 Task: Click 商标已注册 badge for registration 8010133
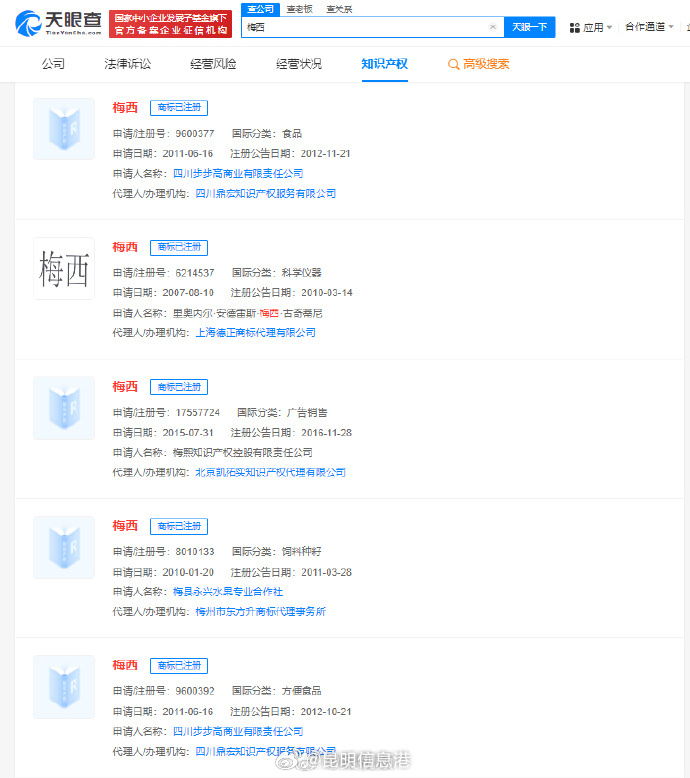(x=179, y=526)
